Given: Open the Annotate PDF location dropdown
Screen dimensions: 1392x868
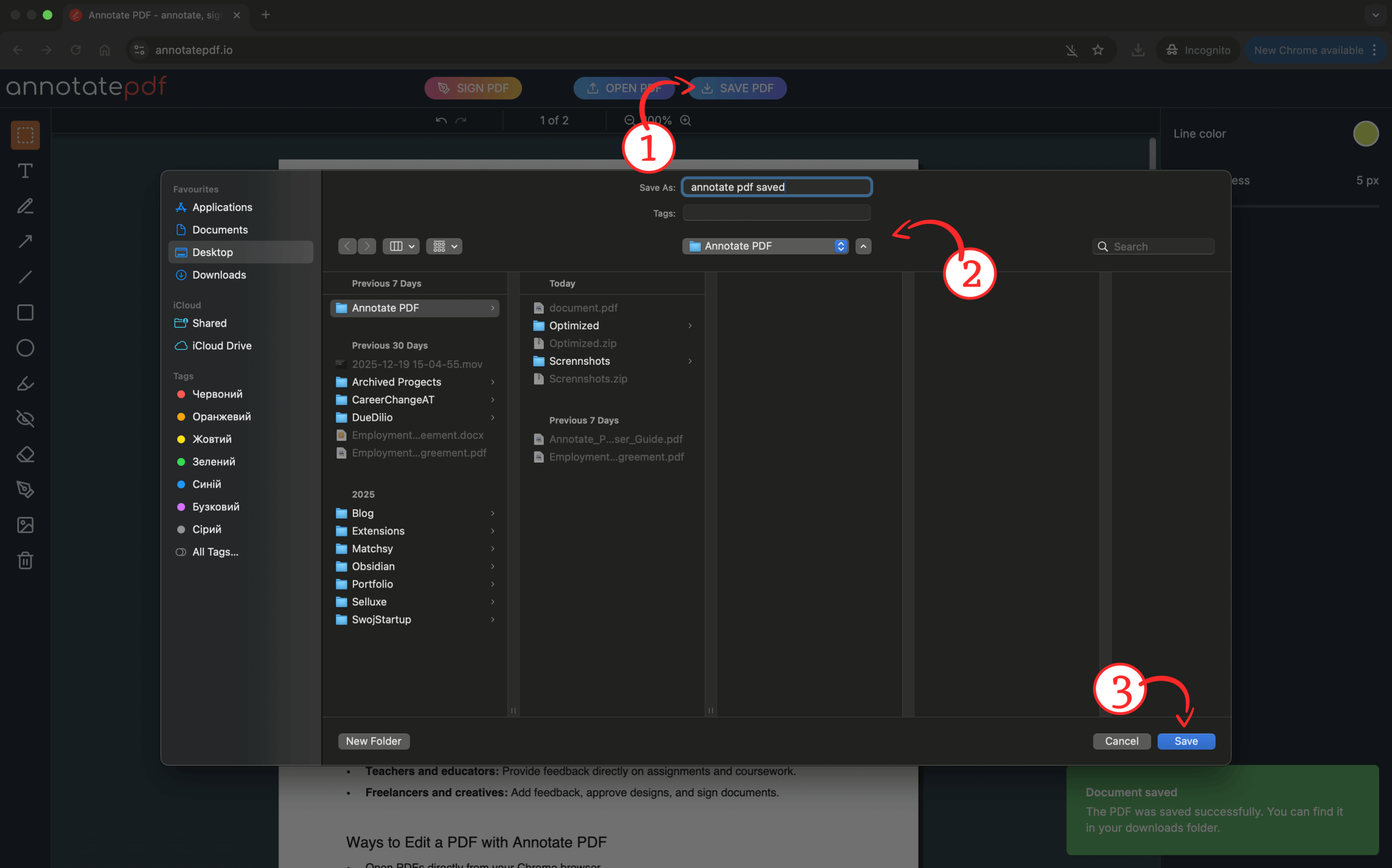Looking at the screenshot, I should (x=765, y=246).
